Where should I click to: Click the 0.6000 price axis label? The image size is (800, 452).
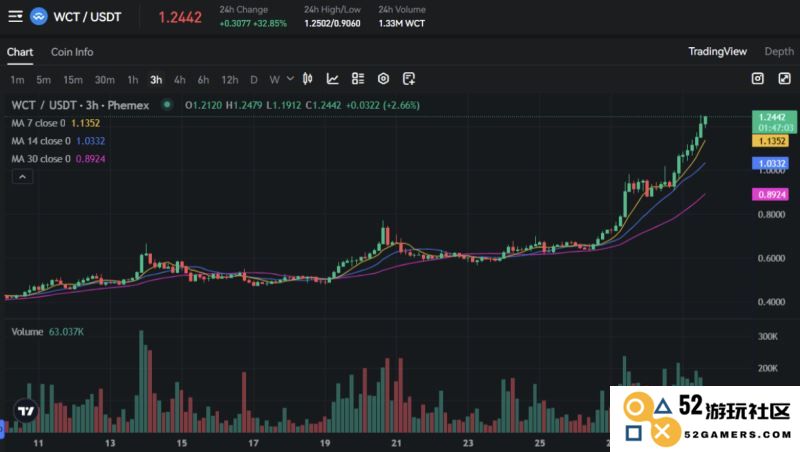771,258
